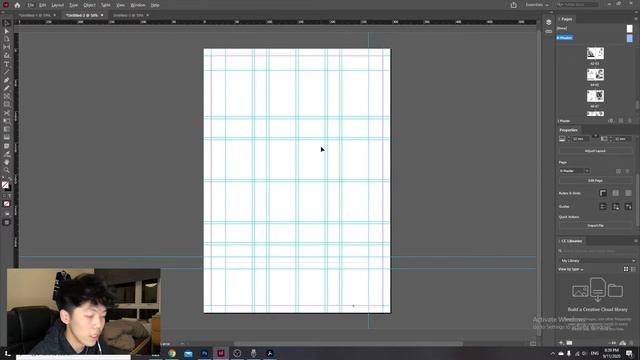This screenshot has height=360, width=640.
Task: Click the Fill color swatch
Action: click(5, 185)
